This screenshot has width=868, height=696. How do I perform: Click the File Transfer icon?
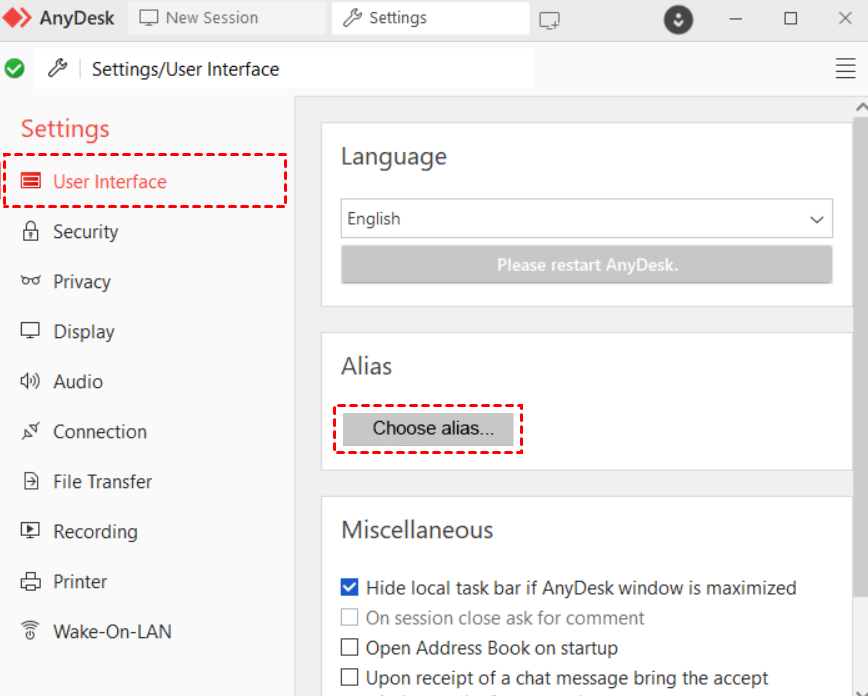pos(31,481)
